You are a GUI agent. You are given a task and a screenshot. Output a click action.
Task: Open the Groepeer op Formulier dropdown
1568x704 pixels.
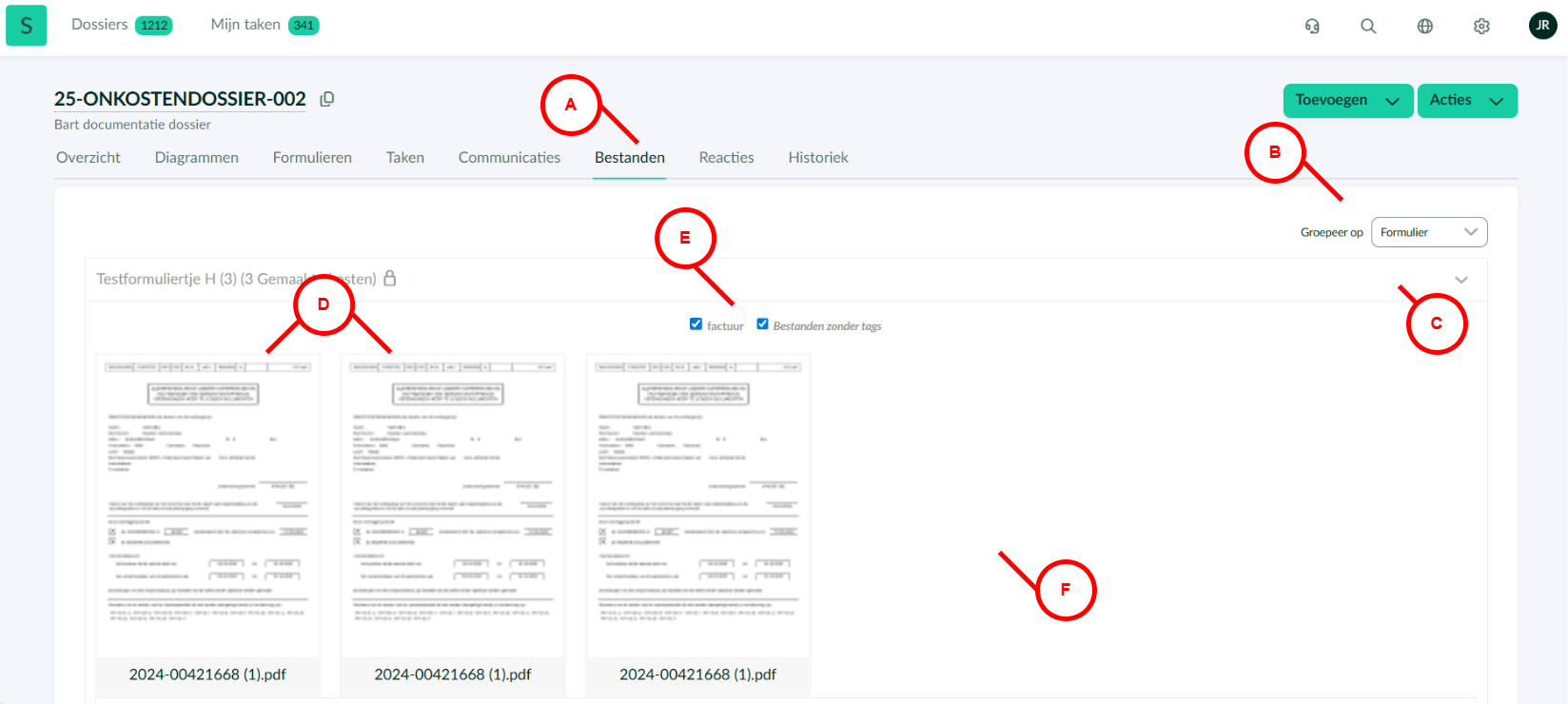point(1428,232)
